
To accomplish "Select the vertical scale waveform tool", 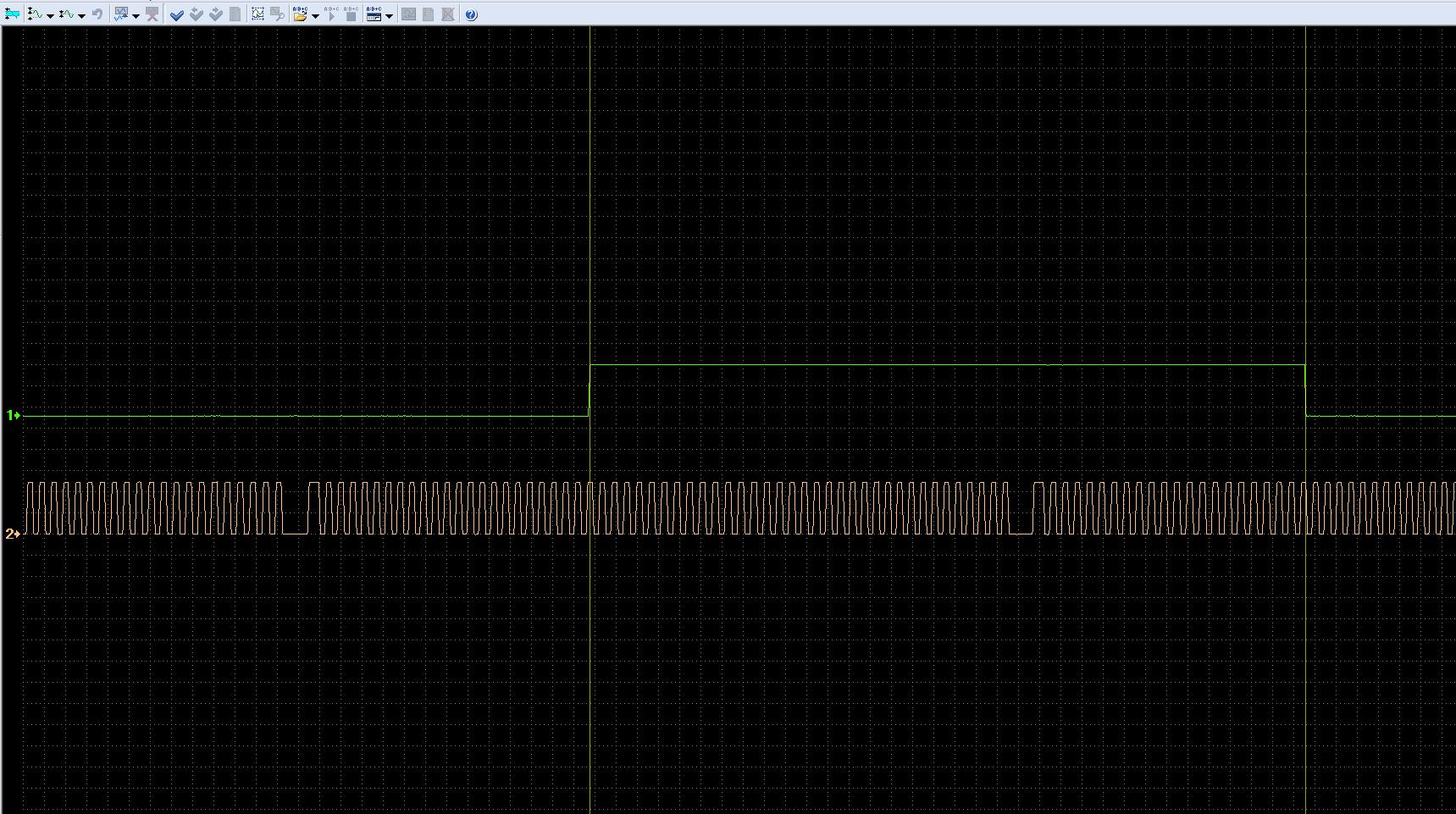I will 35,14.
